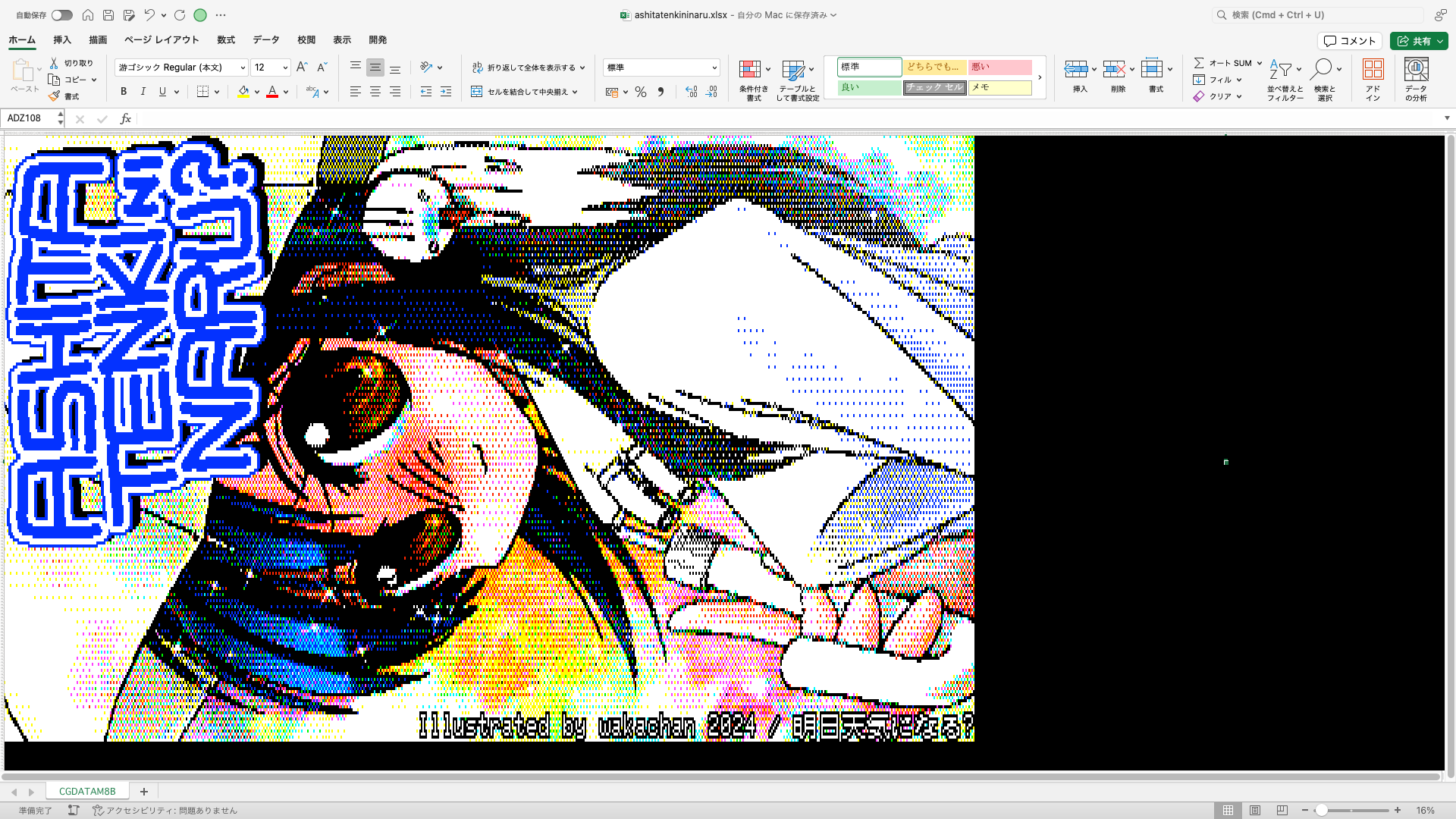Open the データ ribbon tab
The width and height of the screenshot is (1456, 819).
(266, 40)
